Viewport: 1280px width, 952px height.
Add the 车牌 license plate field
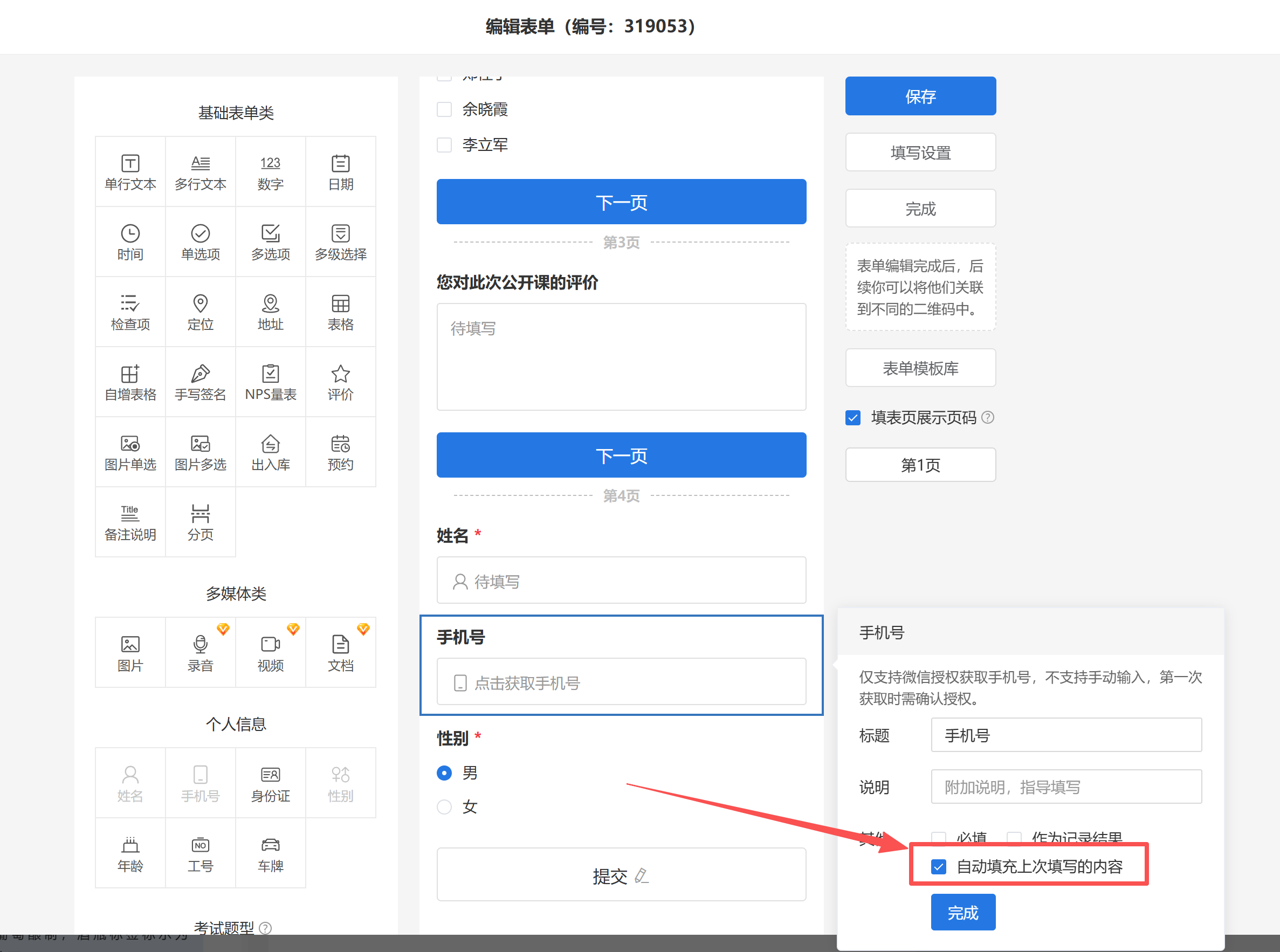point(270,853)
